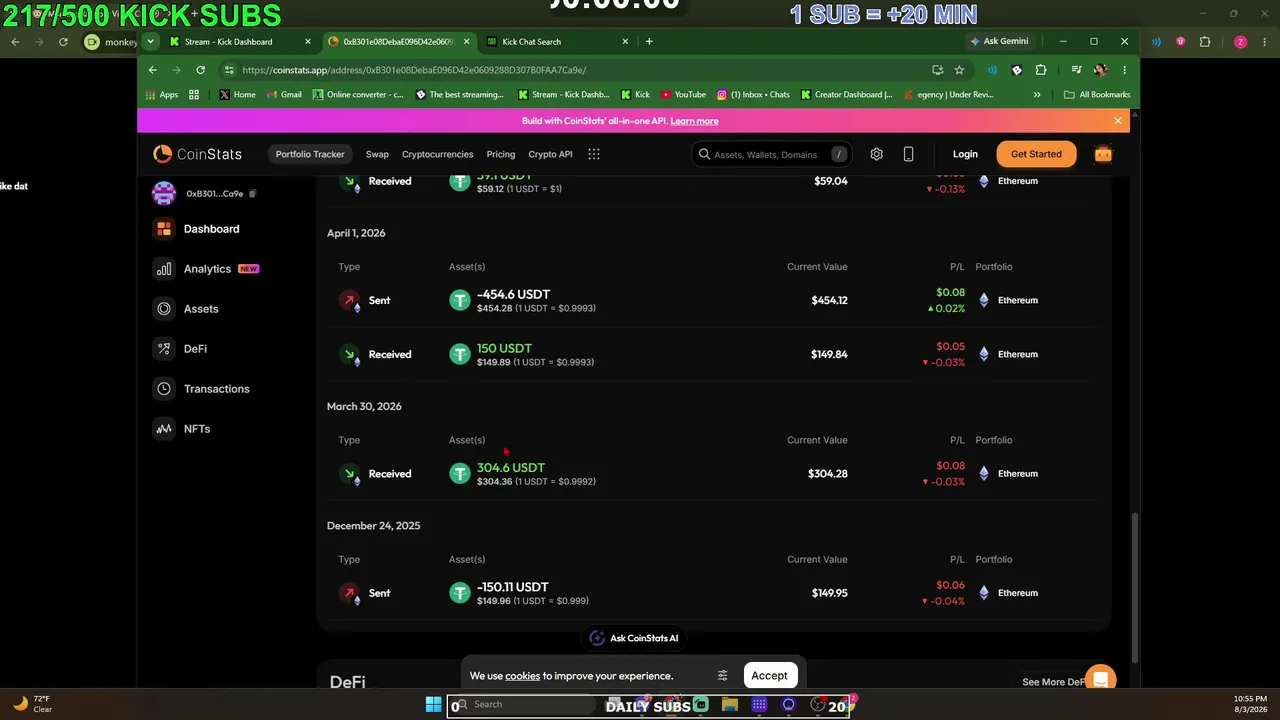Open the Chrome three-dot menu
Image resolution: width=1280 pixels, height=720 pixels.
pyautogui.click(x=1124, y=70)
